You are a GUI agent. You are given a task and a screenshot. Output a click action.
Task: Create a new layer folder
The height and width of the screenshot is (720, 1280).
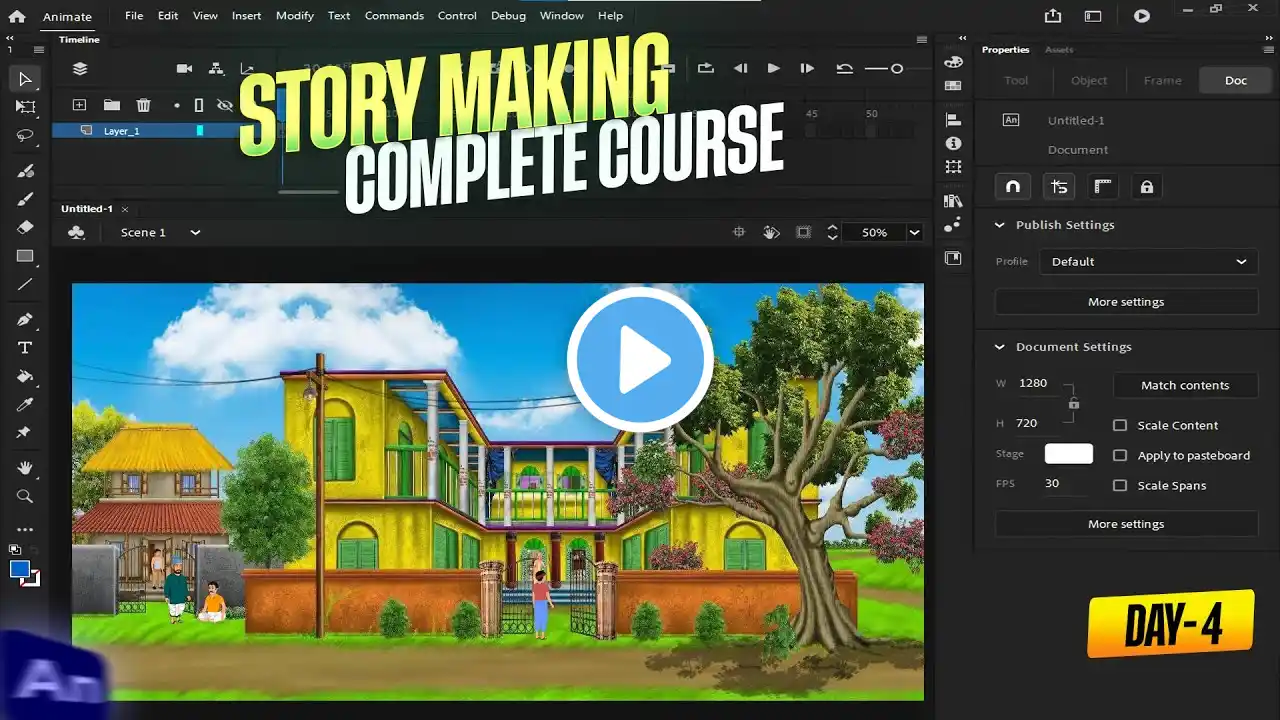pos(112,105)
